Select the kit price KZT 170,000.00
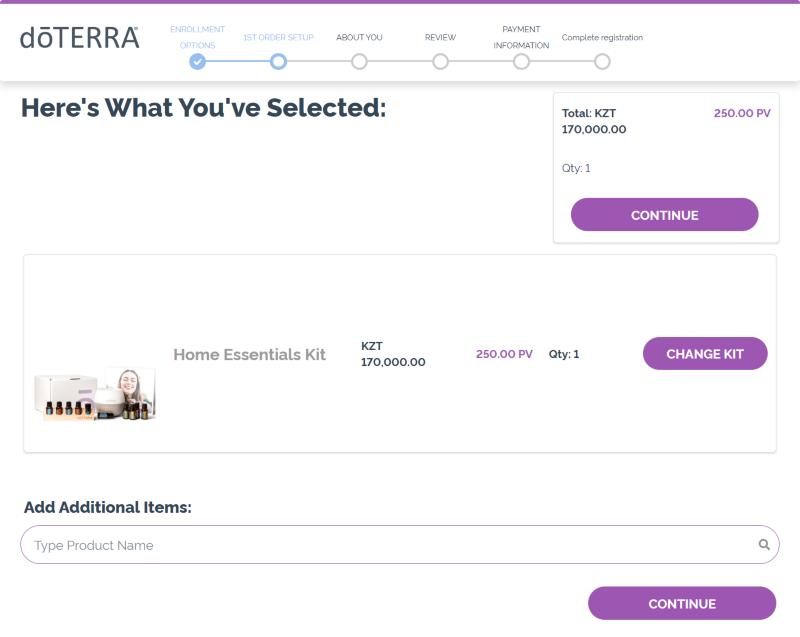Screen dimensions: 800x637 click(x=393, y=353)
